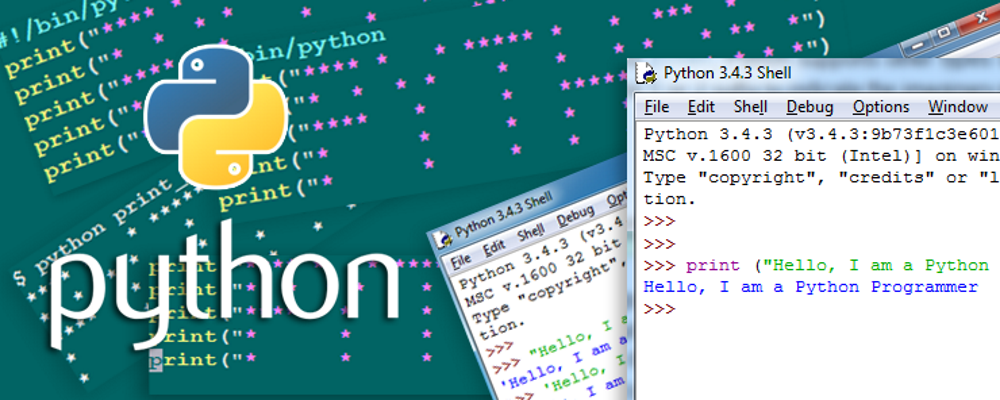The image size is (1000, 400).
Task: Open File menu in the tilted Python Shell window
Action: 460,260
